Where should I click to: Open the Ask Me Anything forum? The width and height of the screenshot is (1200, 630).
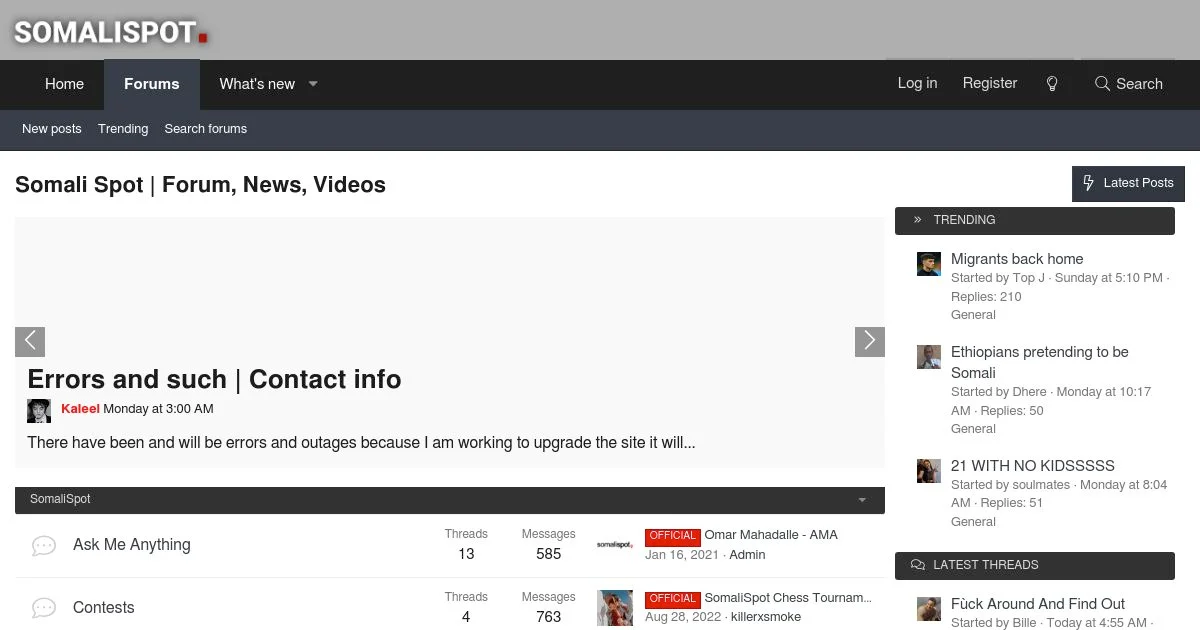click(131, 545)
